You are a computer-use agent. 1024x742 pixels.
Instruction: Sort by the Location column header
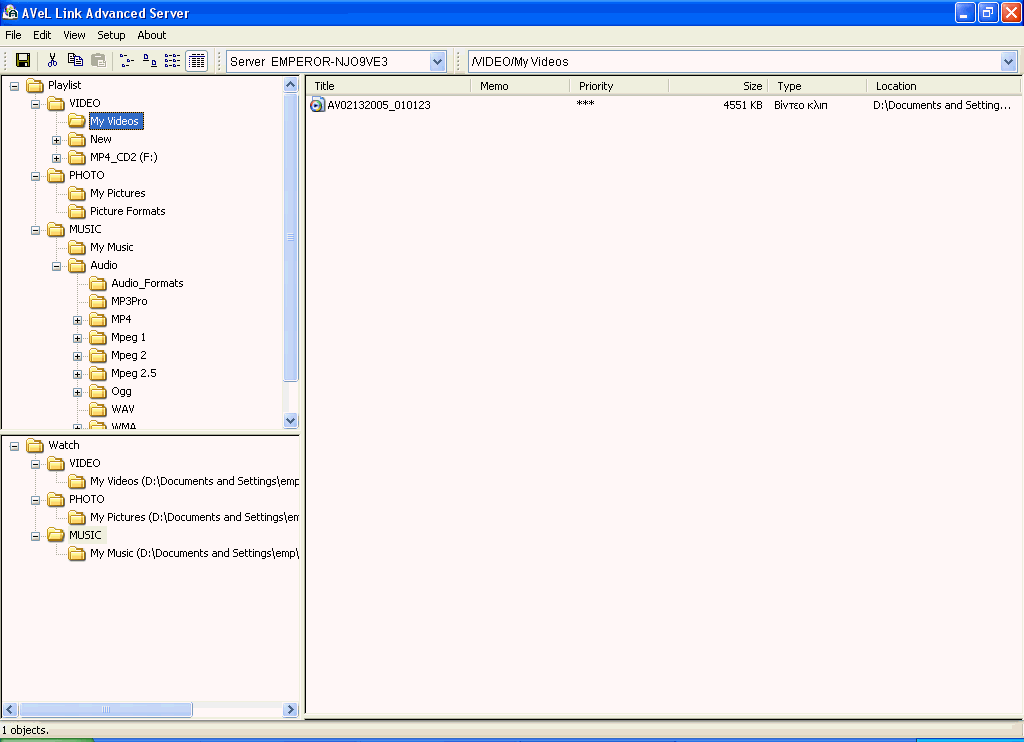944,86
